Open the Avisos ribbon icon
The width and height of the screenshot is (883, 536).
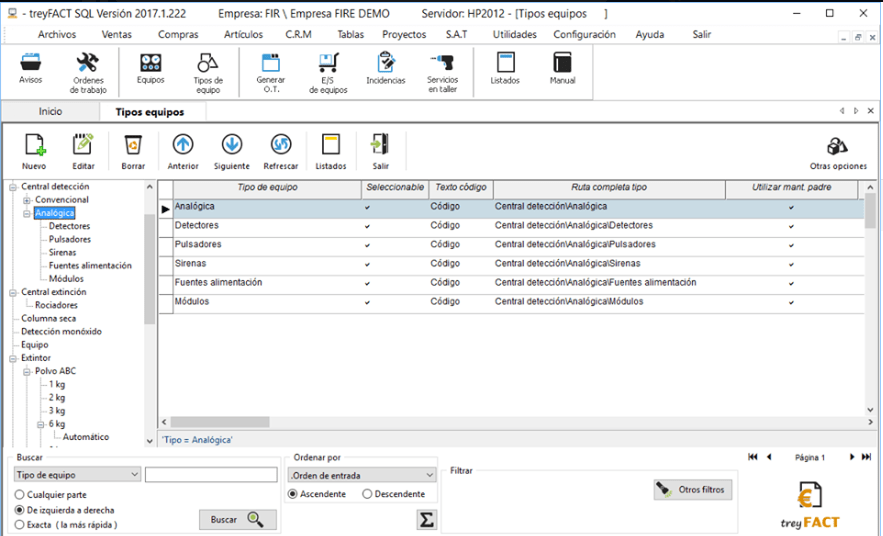click(30, 63)
